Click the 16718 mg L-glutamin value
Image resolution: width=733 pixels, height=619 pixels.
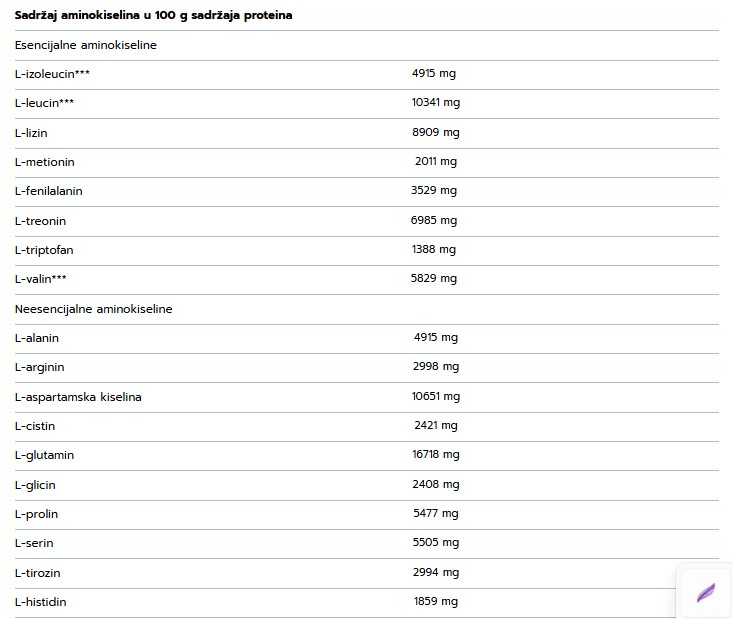(435, 455)
